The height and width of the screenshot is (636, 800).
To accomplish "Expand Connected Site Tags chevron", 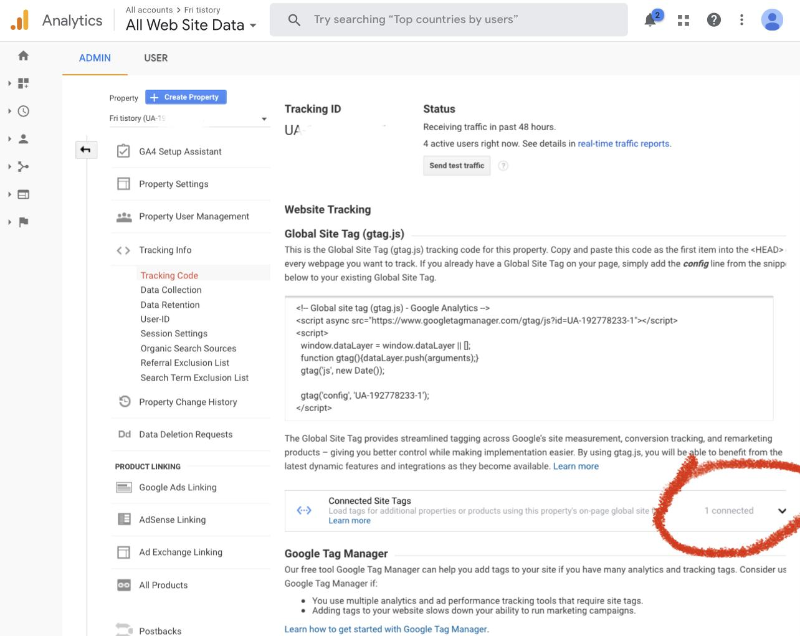I will click(x=782, y=511).
